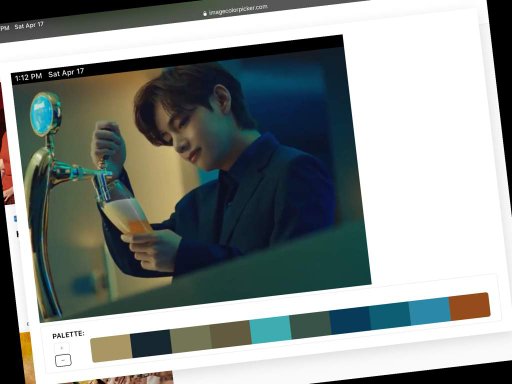Click the imagecolorpicker.com address text
Image resolution: width=512 pixels, height=384 pixels.
coord(238,10)
